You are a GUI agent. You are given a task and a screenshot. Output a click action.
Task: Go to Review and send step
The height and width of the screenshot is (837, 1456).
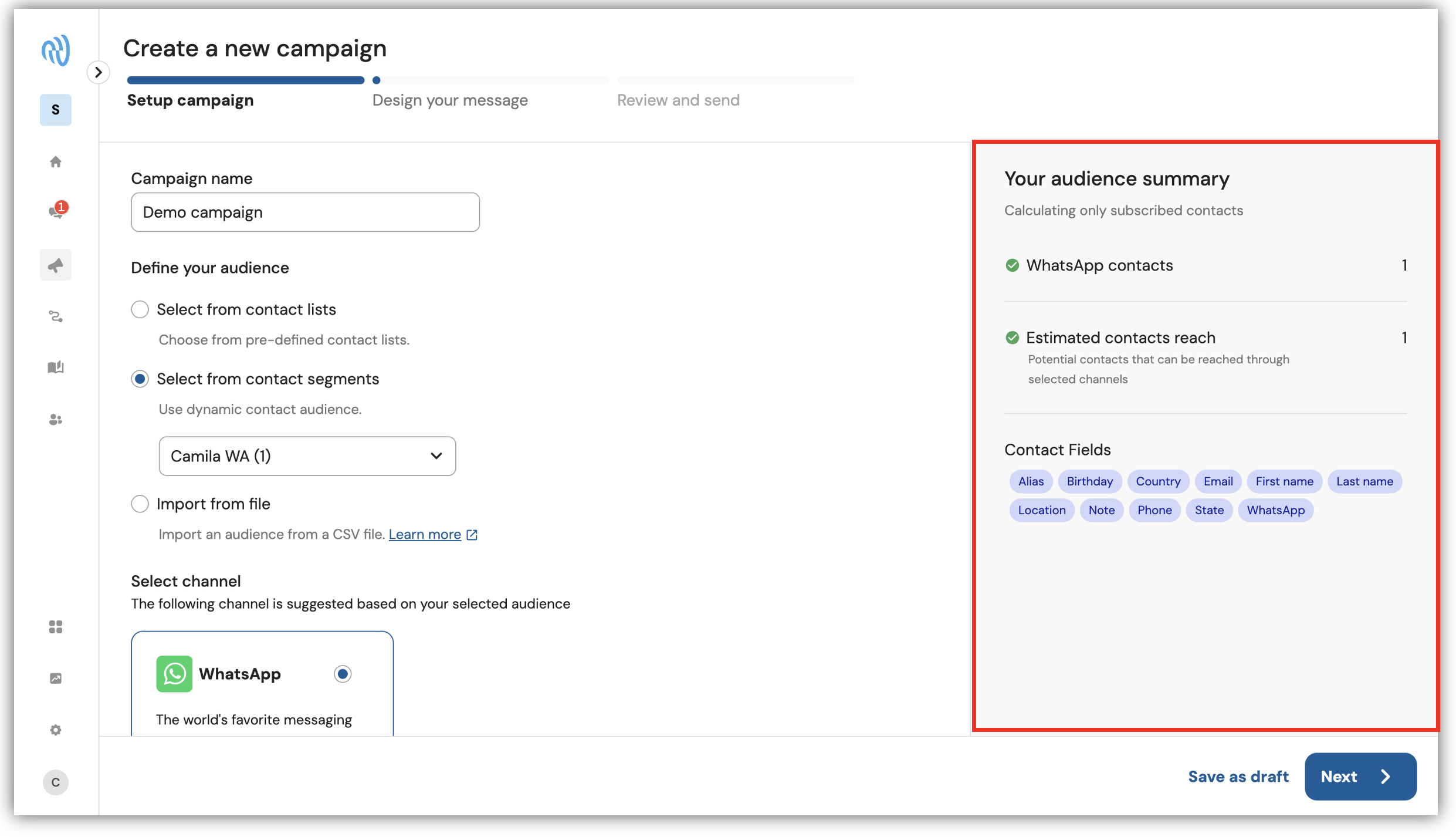click(678, 100)
